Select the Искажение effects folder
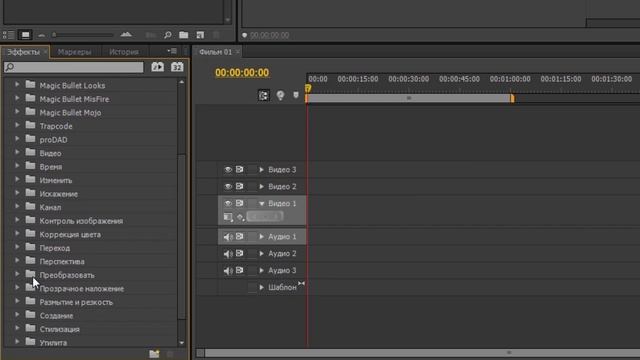Viewport: 640px width, 360px height. (x=58, y=194)
